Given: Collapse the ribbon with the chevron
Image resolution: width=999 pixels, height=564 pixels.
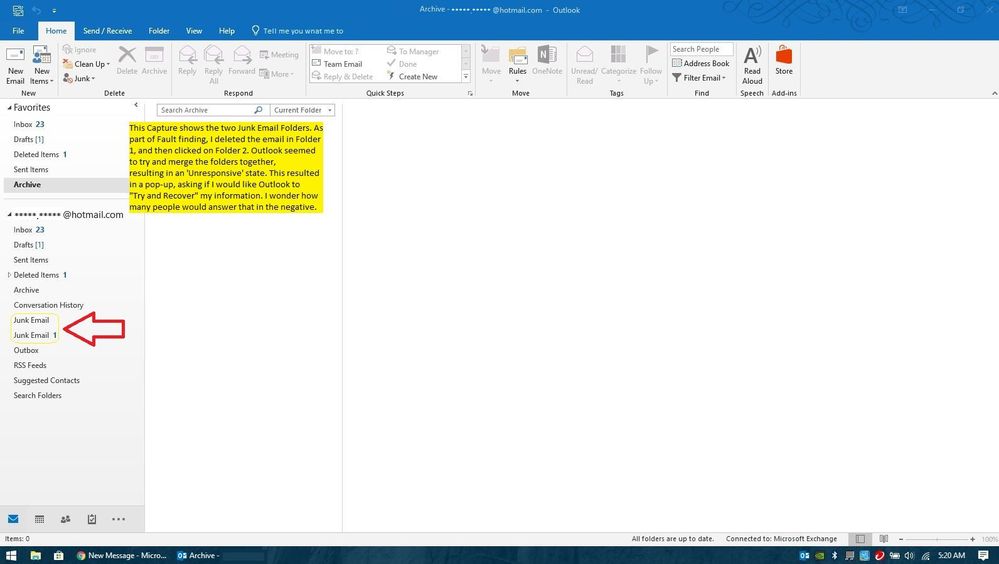Looking at the screenshot, I should tap(995, 94).
